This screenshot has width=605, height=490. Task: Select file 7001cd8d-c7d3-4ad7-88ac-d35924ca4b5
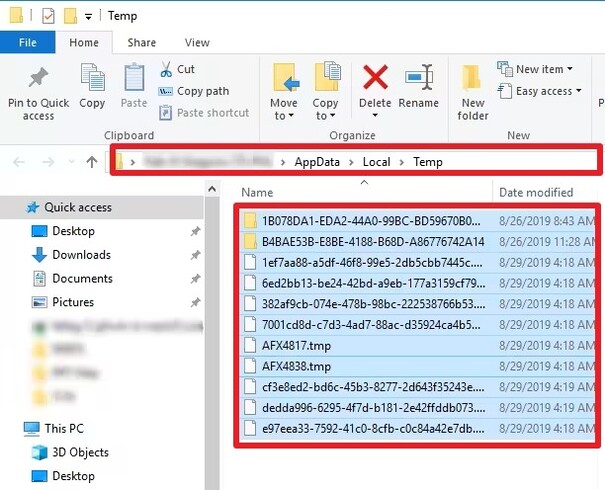[x=417, y=325]
